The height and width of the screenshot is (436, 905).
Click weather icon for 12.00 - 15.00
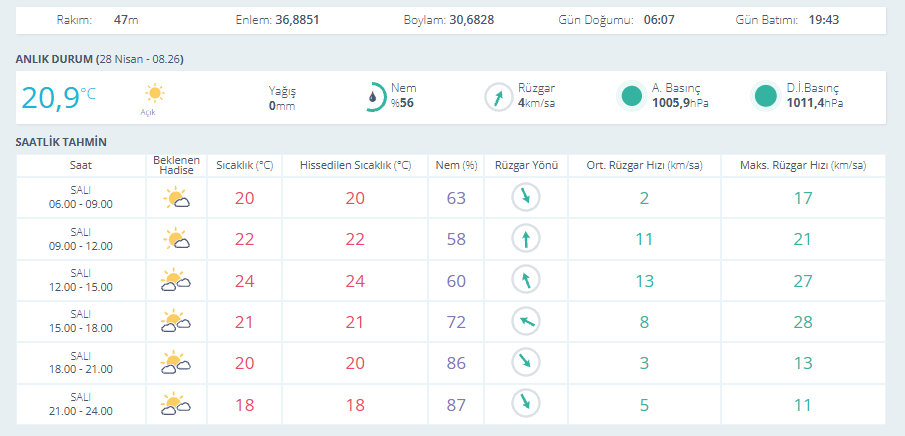[x=176, y=281]
